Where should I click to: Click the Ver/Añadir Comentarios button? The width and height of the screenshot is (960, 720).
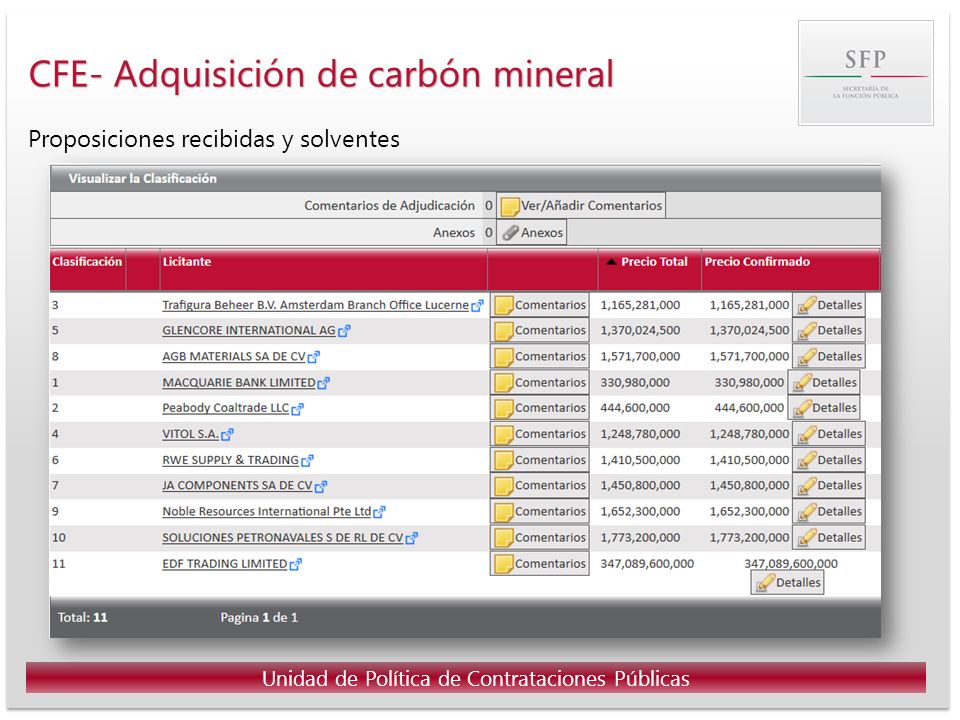(x=580, y=206)
